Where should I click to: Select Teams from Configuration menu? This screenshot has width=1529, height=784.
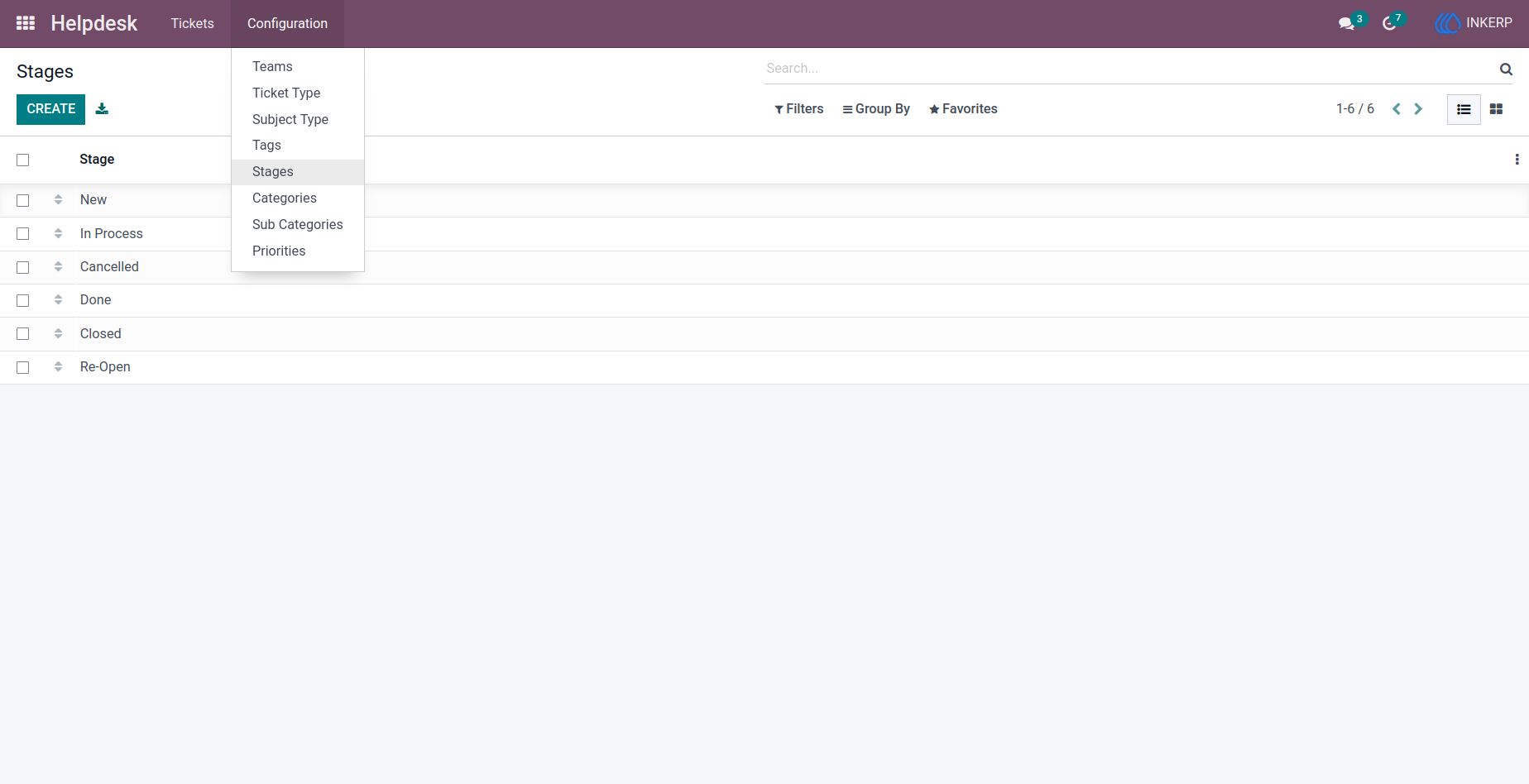[298, 66]
